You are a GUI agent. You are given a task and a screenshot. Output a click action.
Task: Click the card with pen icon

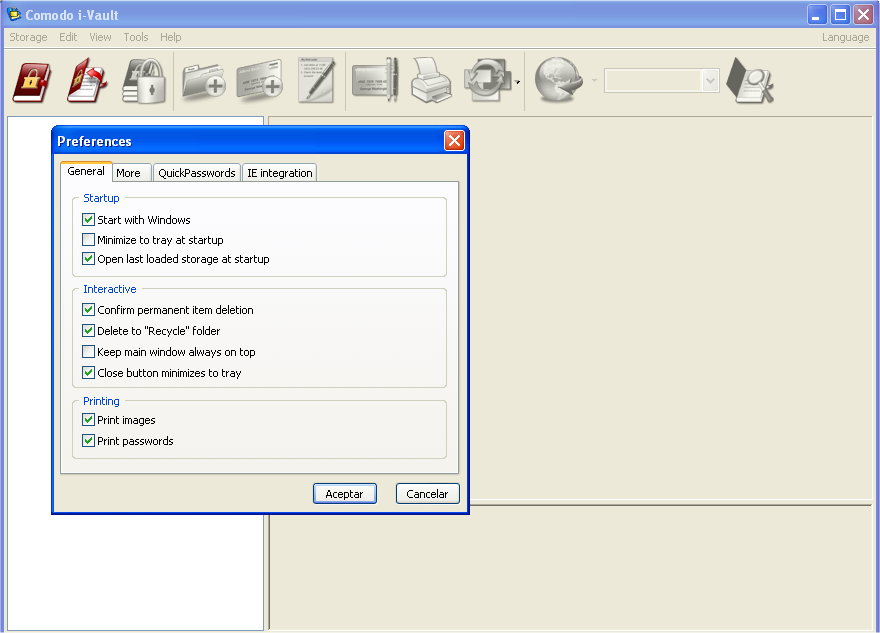pos(375,80)
